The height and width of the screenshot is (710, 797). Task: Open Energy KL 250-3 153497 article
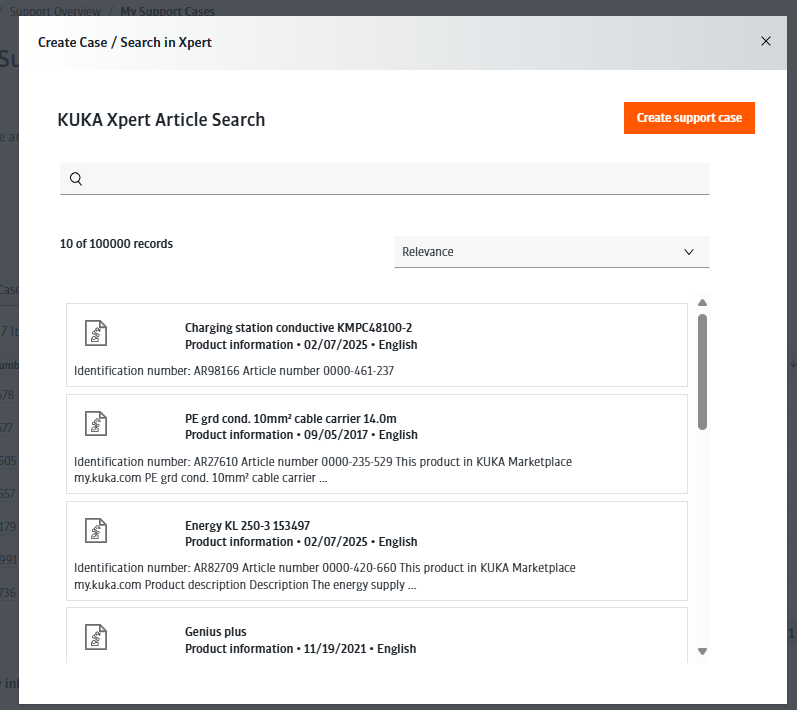pyautogui.click(x=248, y=526)
